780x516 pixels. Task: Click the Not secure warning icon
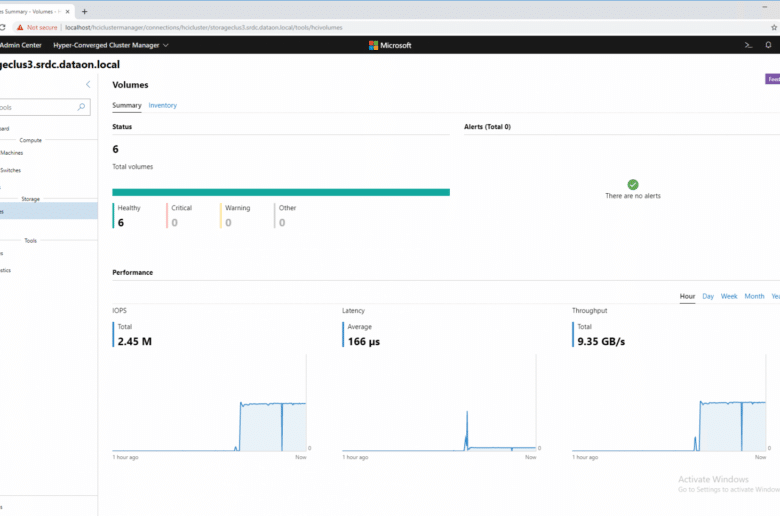coord(20,27)
